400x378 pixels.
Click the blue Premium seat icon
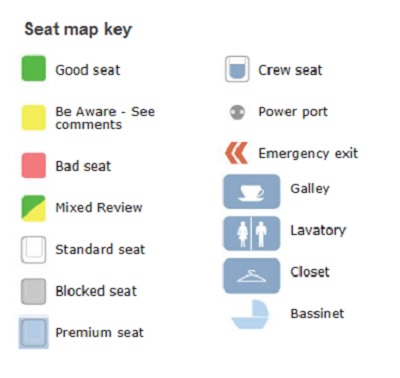[34, 332]
